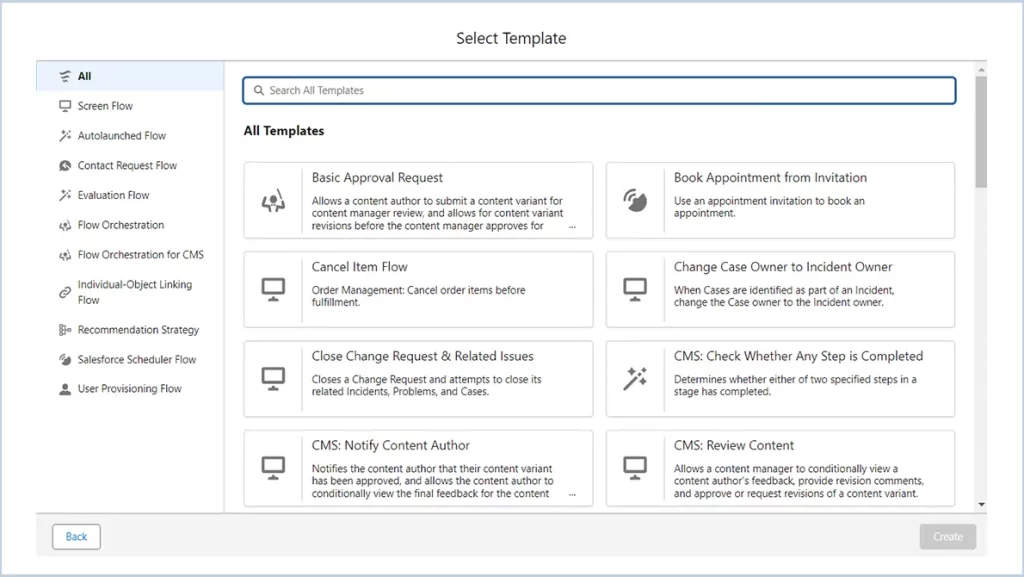1024x577 pixels.
Task: Select the Cancel Item Flow template card
Action: 419,290
